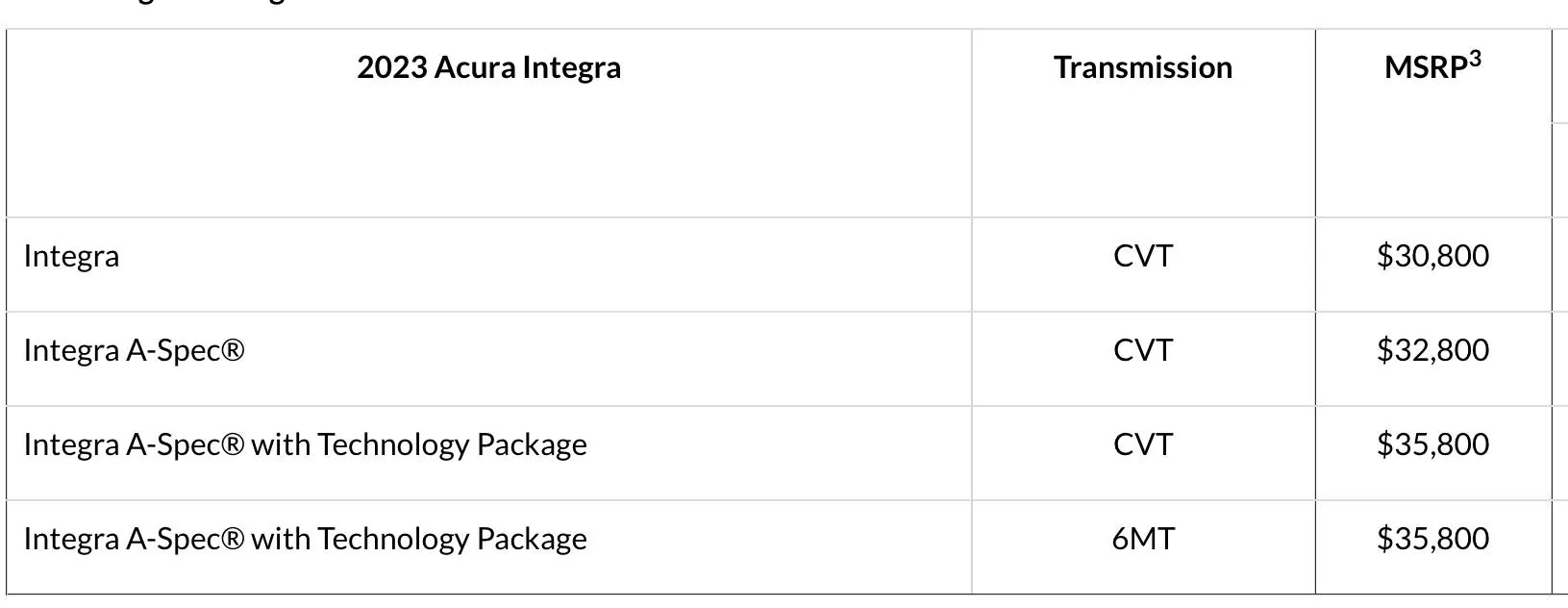This screenshot has width=1568, height=608.
Task: Click CVT in A-Spec Technology Package row
Action: [1142, 444]
